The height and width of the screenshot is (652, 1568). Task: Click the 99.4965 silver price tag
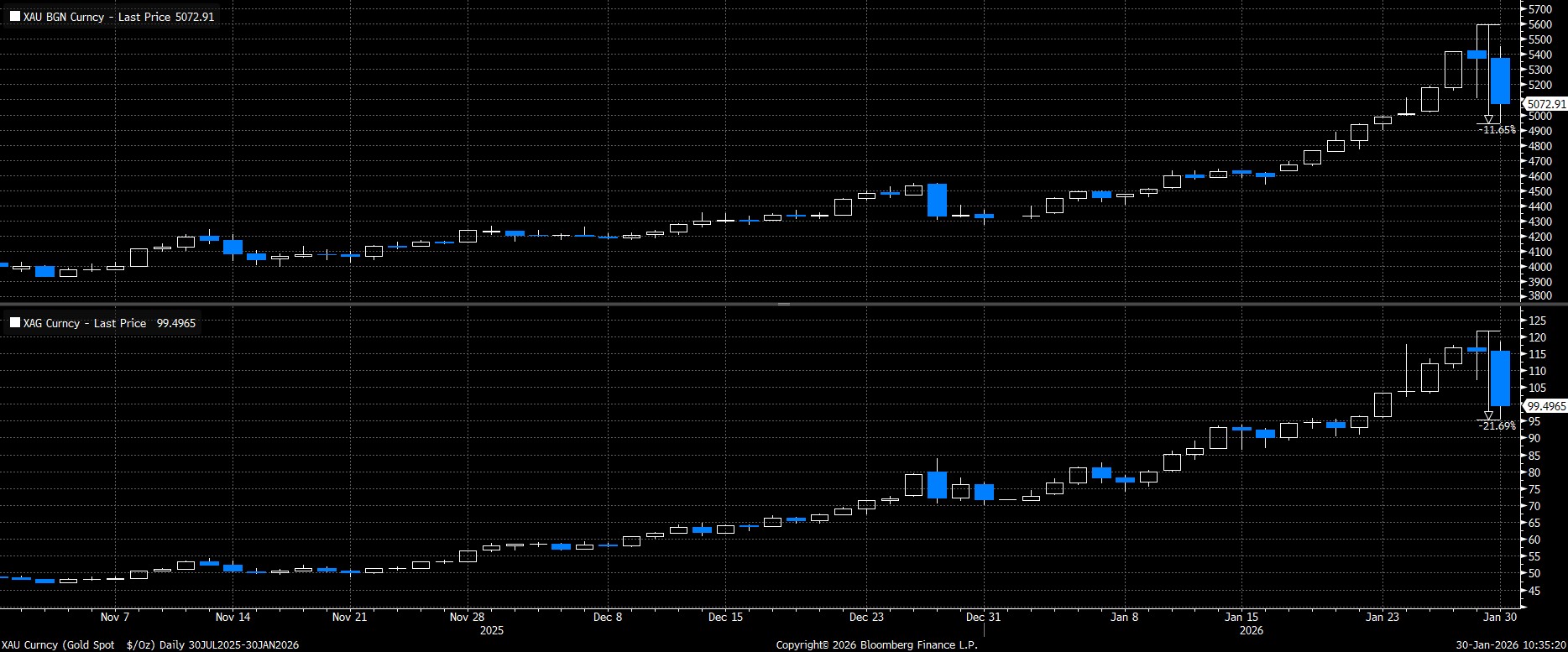coord(1545,406)
